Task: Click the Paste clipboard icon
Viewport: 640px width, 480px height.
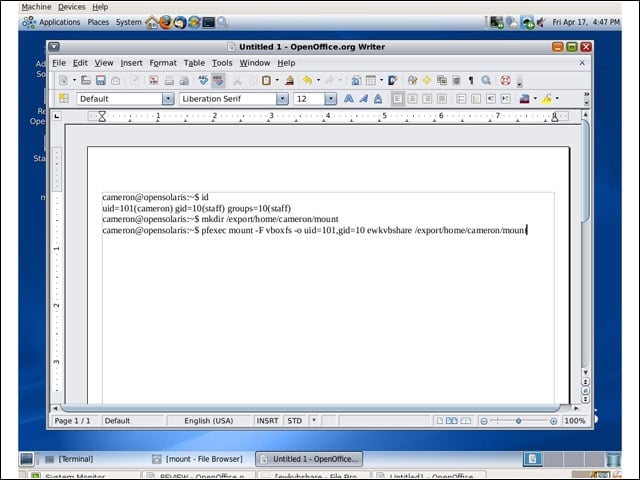Action: [266, 80]
